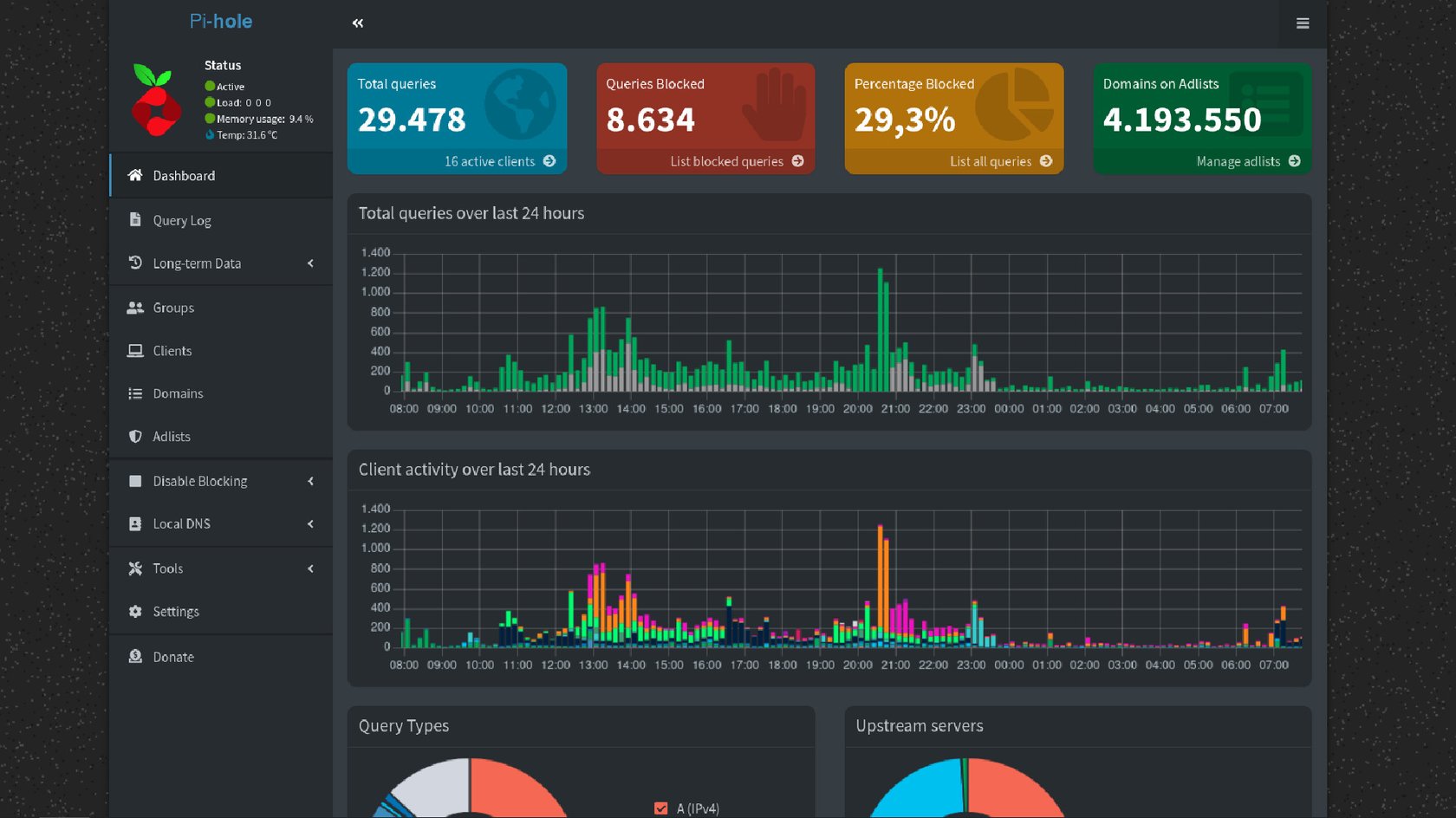Screen dimensions: 1456x818
Task: Click the Donate icon in sidebar
Action: (x=135, y=657)
